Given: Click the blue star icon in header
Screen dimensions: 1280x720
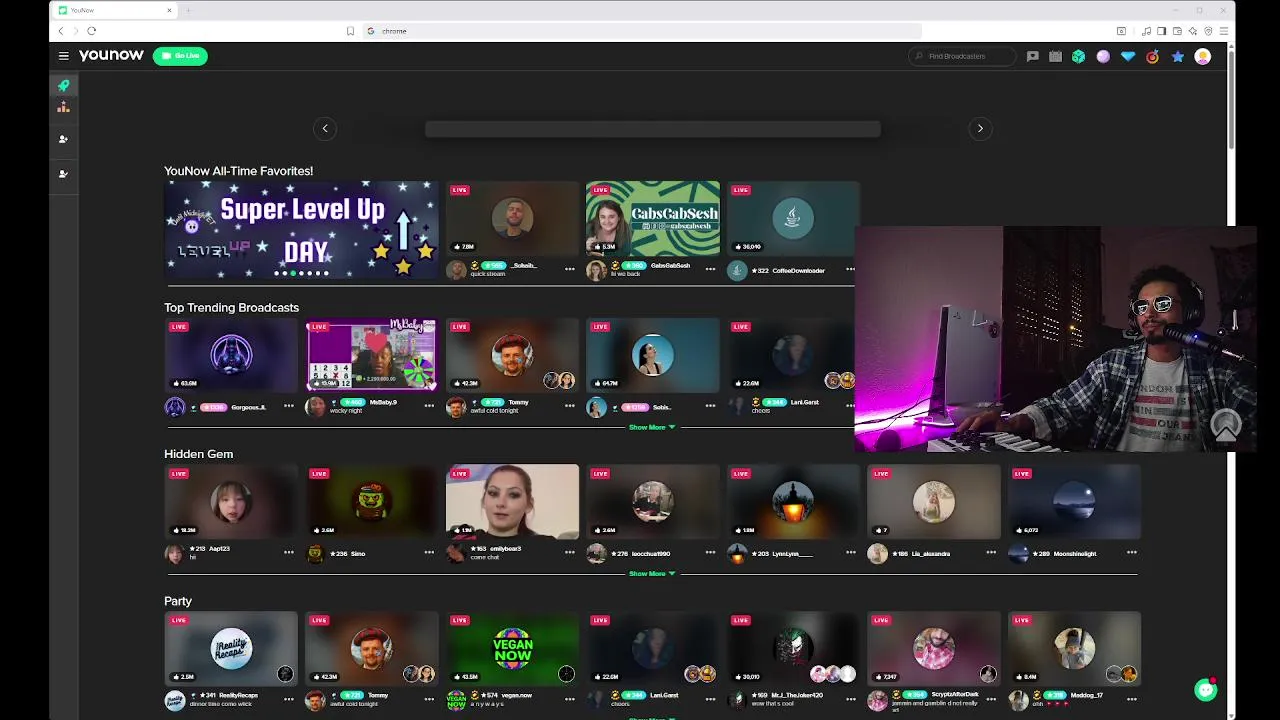Looking at the screenshot, I should pos(1177,57).
